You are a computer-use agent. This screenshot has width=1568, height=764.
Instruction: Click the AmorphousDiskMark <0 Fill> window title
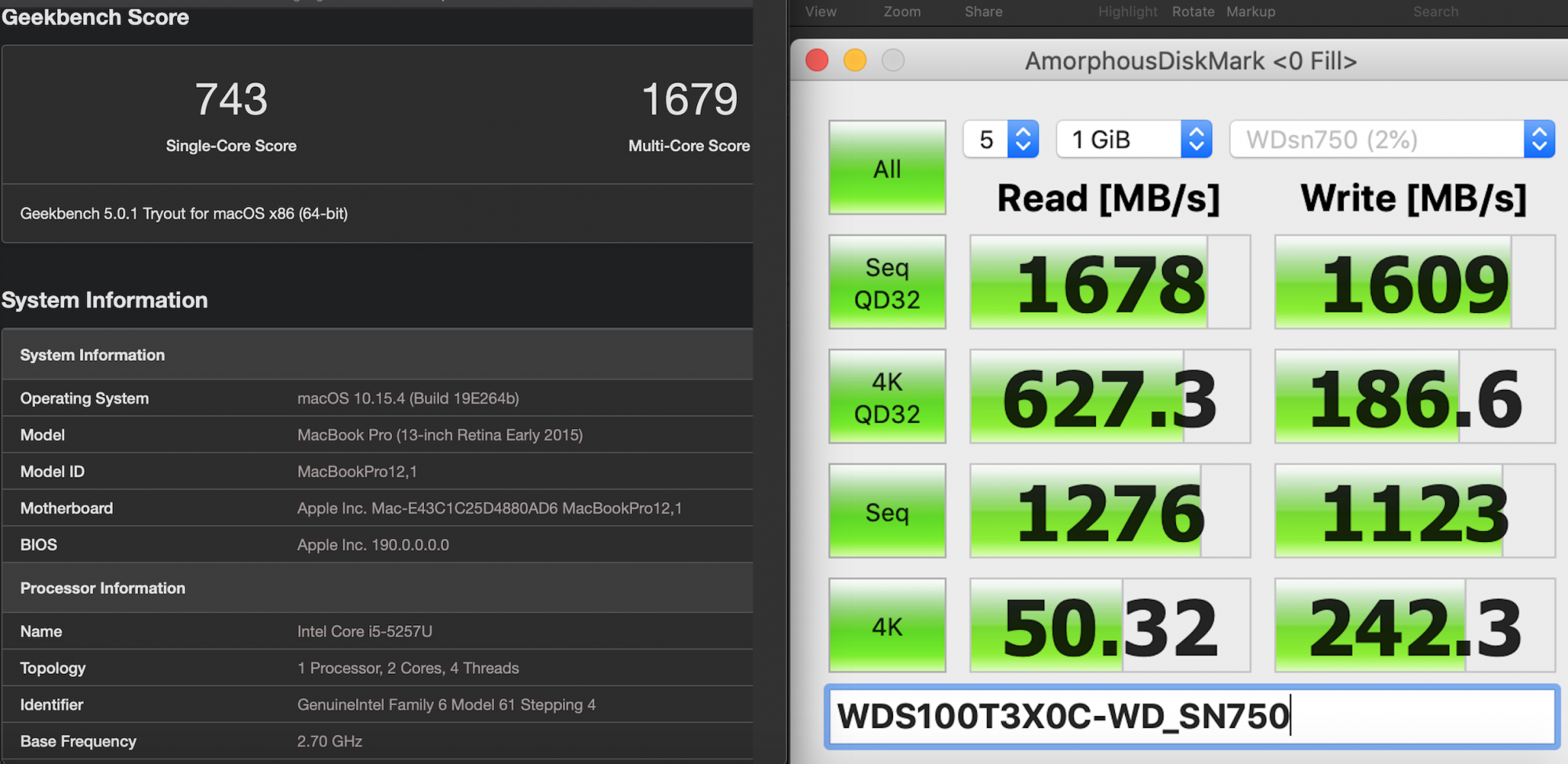pyautogui.click(x=1191, y=60)
